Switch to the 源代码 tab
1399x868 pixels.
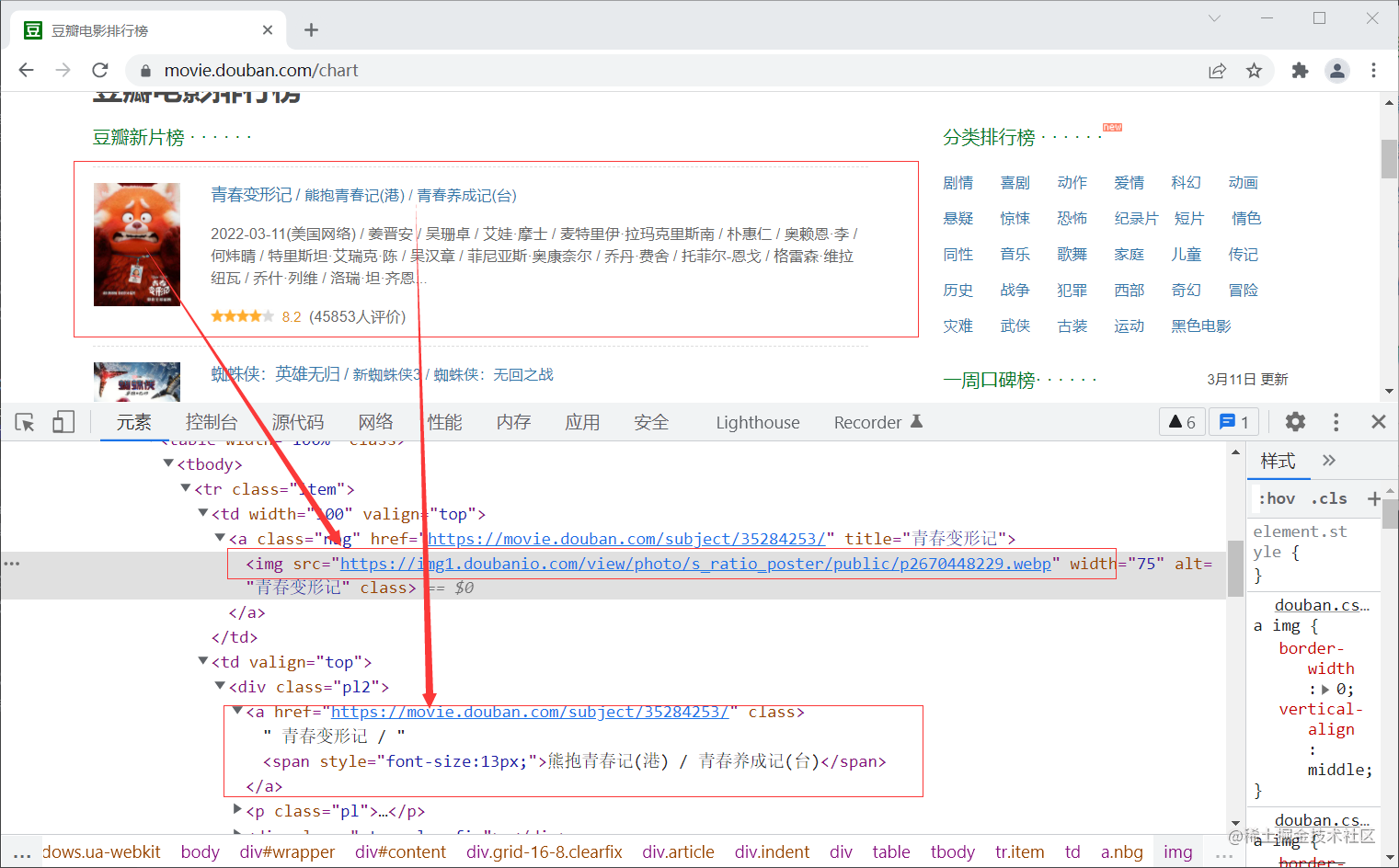pos(298,422)
